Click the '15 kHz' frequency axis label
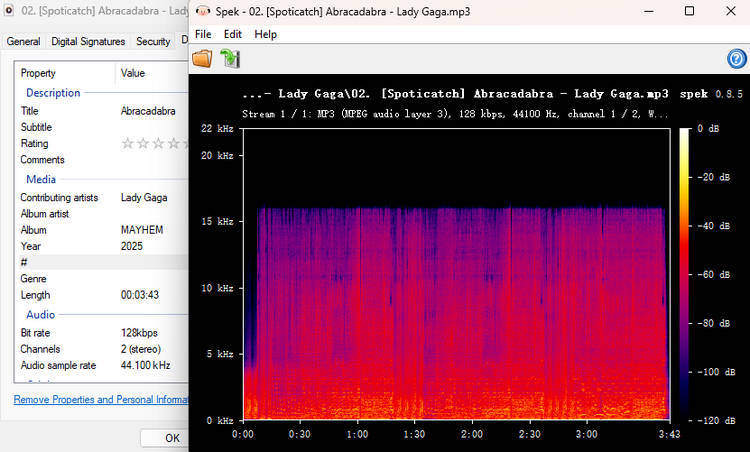Viewport: 750px width, 452px height. (x=217, y=221)
